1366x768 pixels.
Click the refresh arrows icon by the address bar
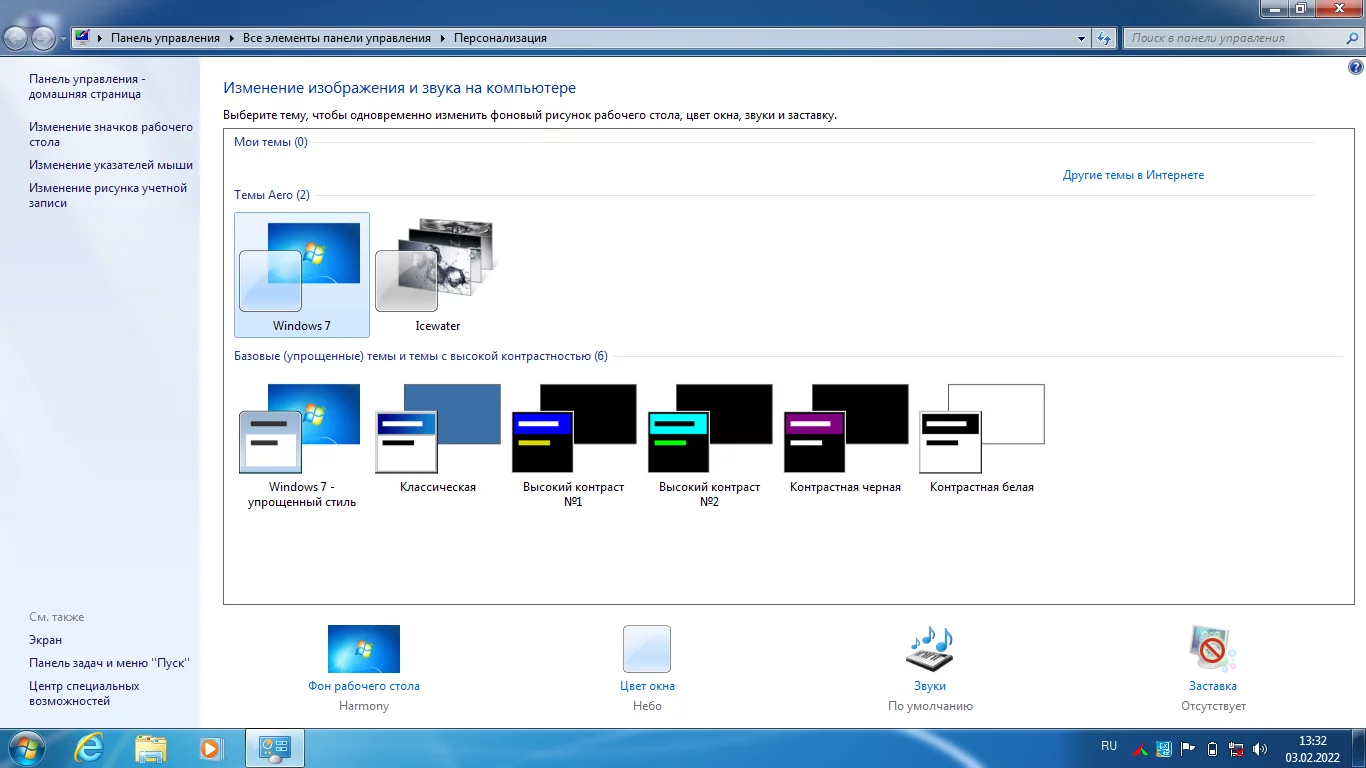(1104, 38)
